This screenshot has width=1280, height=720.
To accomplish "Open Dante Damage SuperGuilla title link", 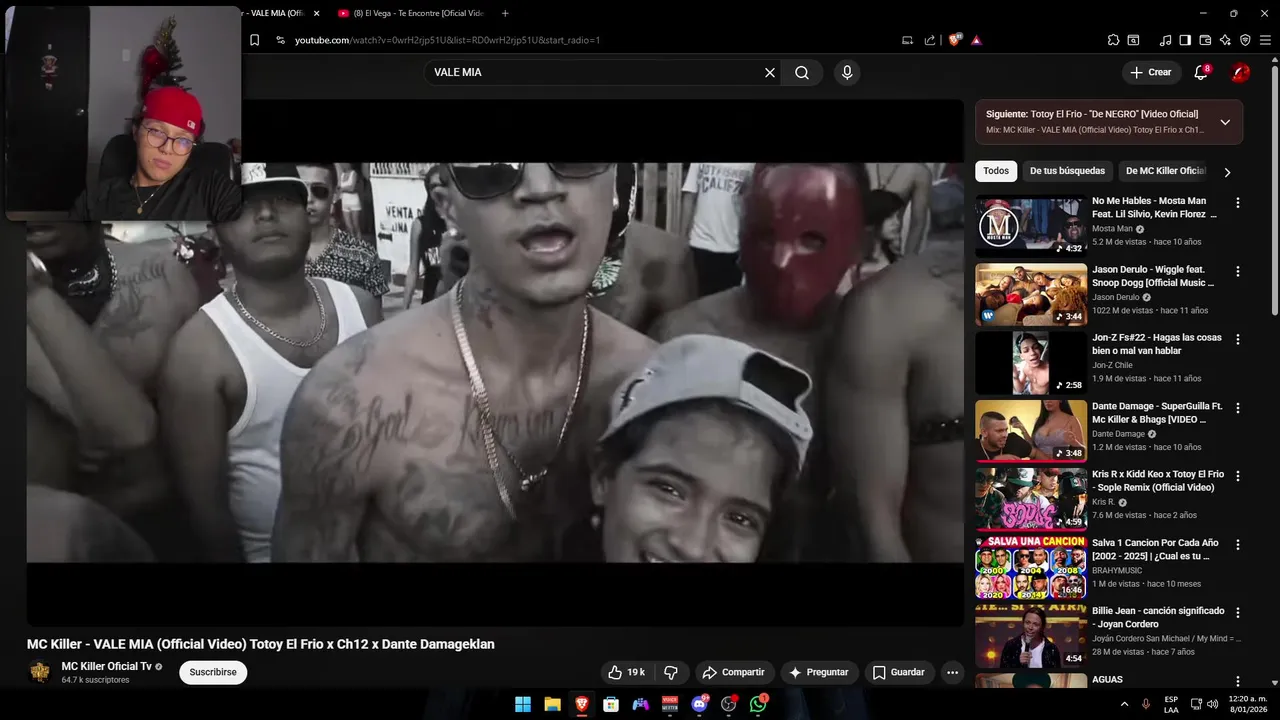I will point(1157,413).
